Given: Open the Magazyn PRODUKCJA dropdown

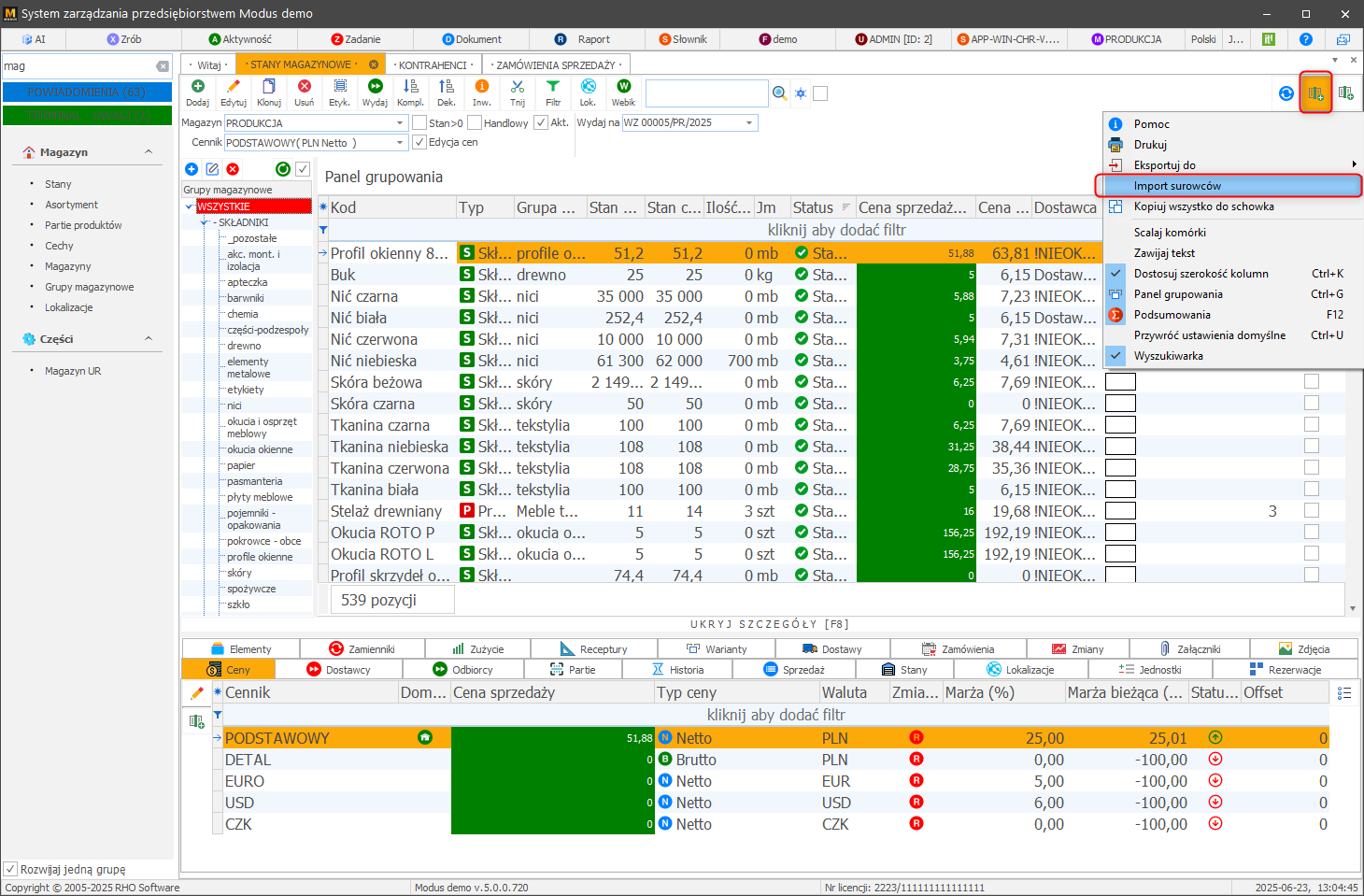Looking at the screenshot, I should [x=400, y=123].
